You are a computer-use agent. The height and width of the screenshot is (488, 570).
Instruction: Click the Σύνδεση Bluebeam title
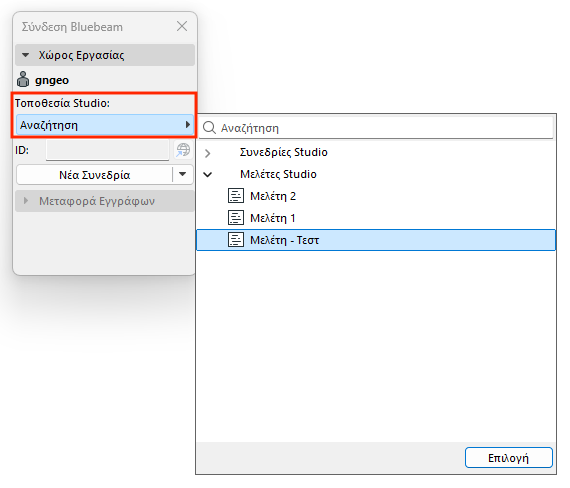[72, 27]
